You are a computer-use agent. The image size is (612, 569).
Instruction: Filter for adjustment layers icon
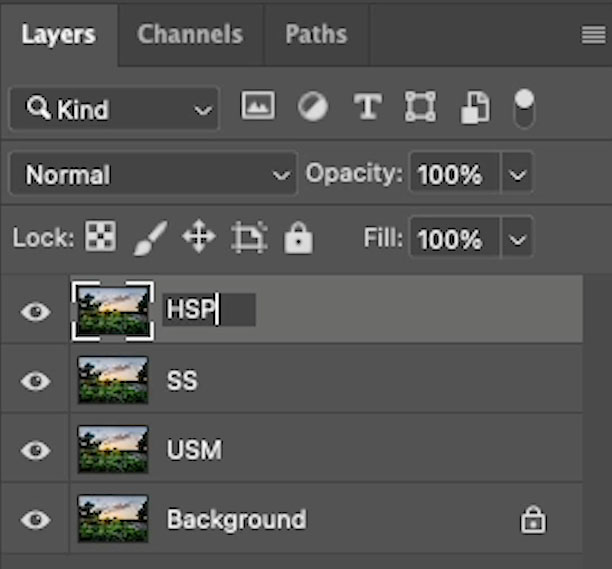pos(313,106)
